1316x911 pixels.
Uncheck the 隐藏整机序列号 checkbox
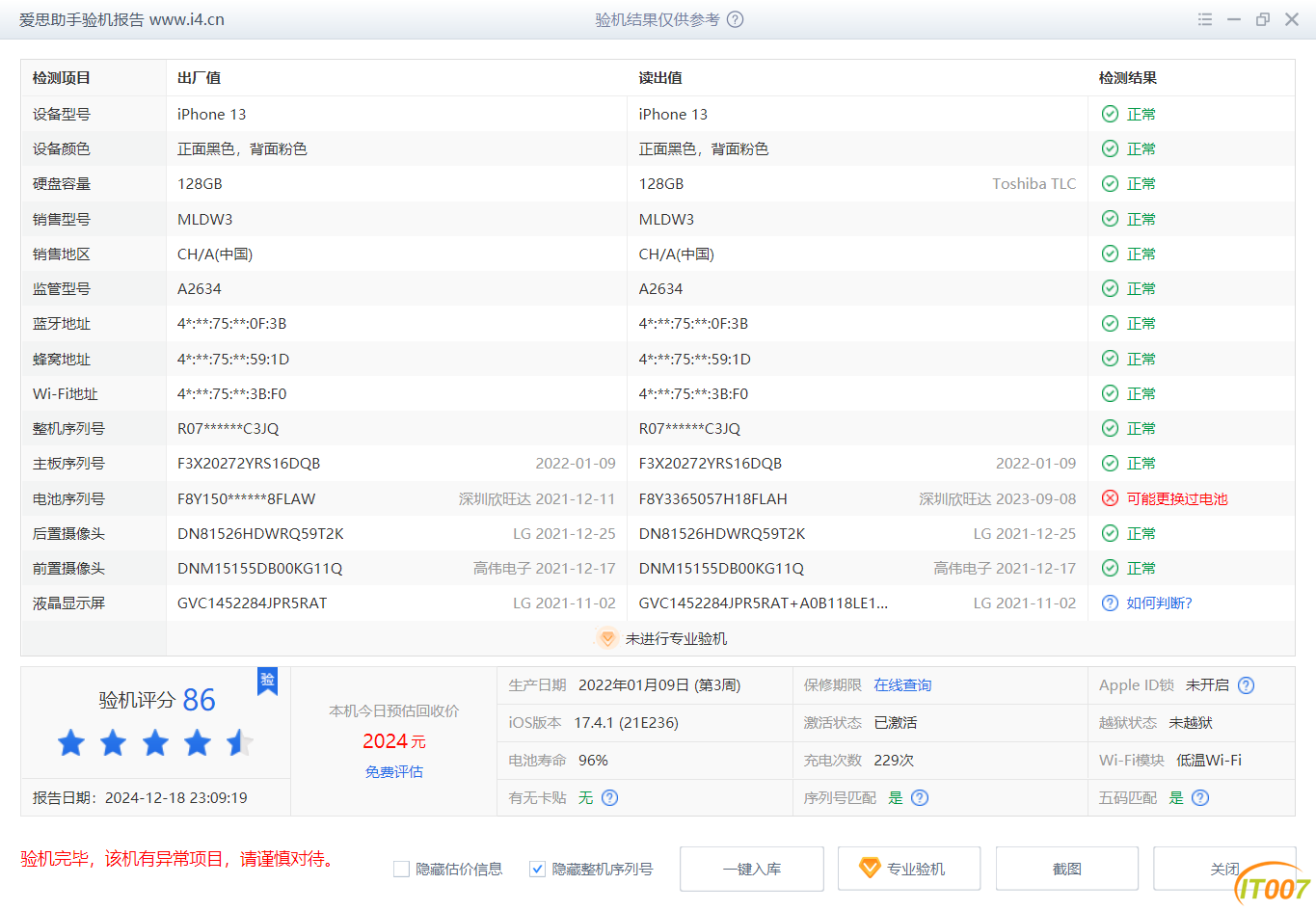(538, 870)
